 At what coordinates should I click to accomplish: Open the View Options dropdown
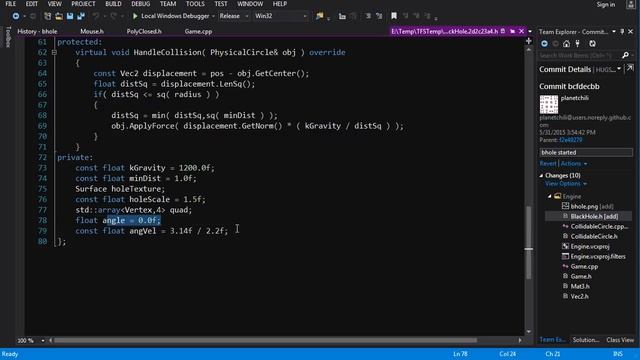coord(566,184)
